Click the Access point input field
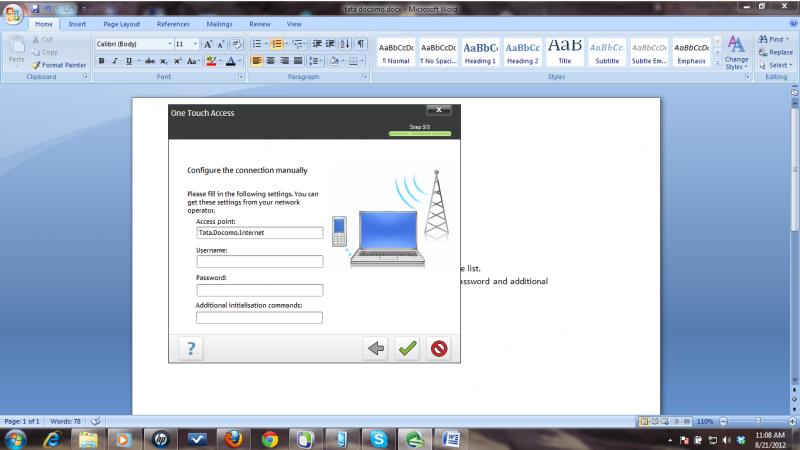 (260, 233)
